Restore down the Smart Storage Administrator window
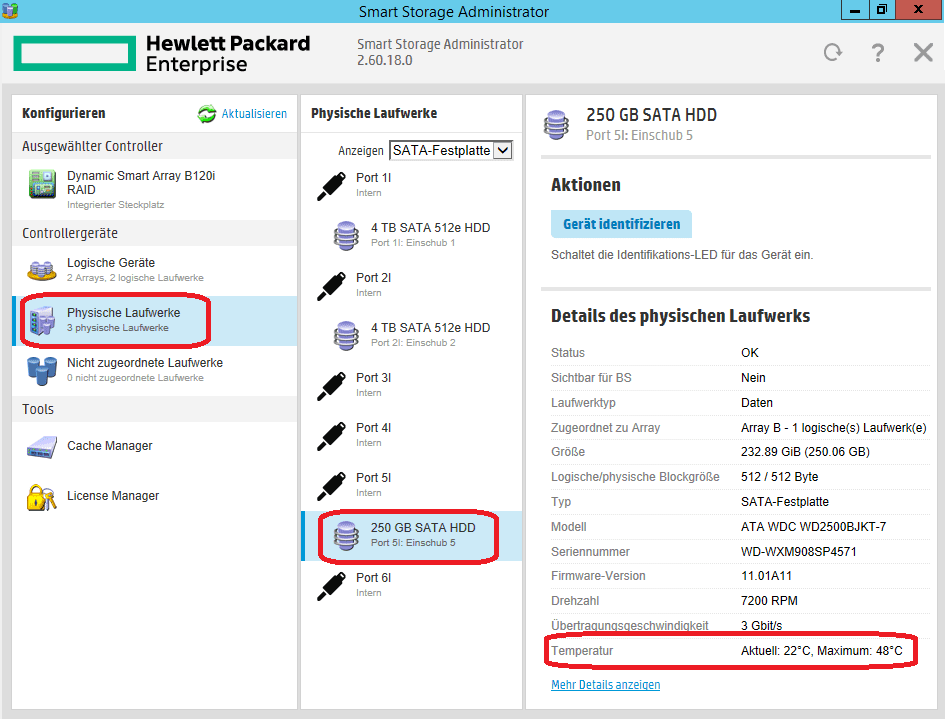 click(x=882, y=10)
